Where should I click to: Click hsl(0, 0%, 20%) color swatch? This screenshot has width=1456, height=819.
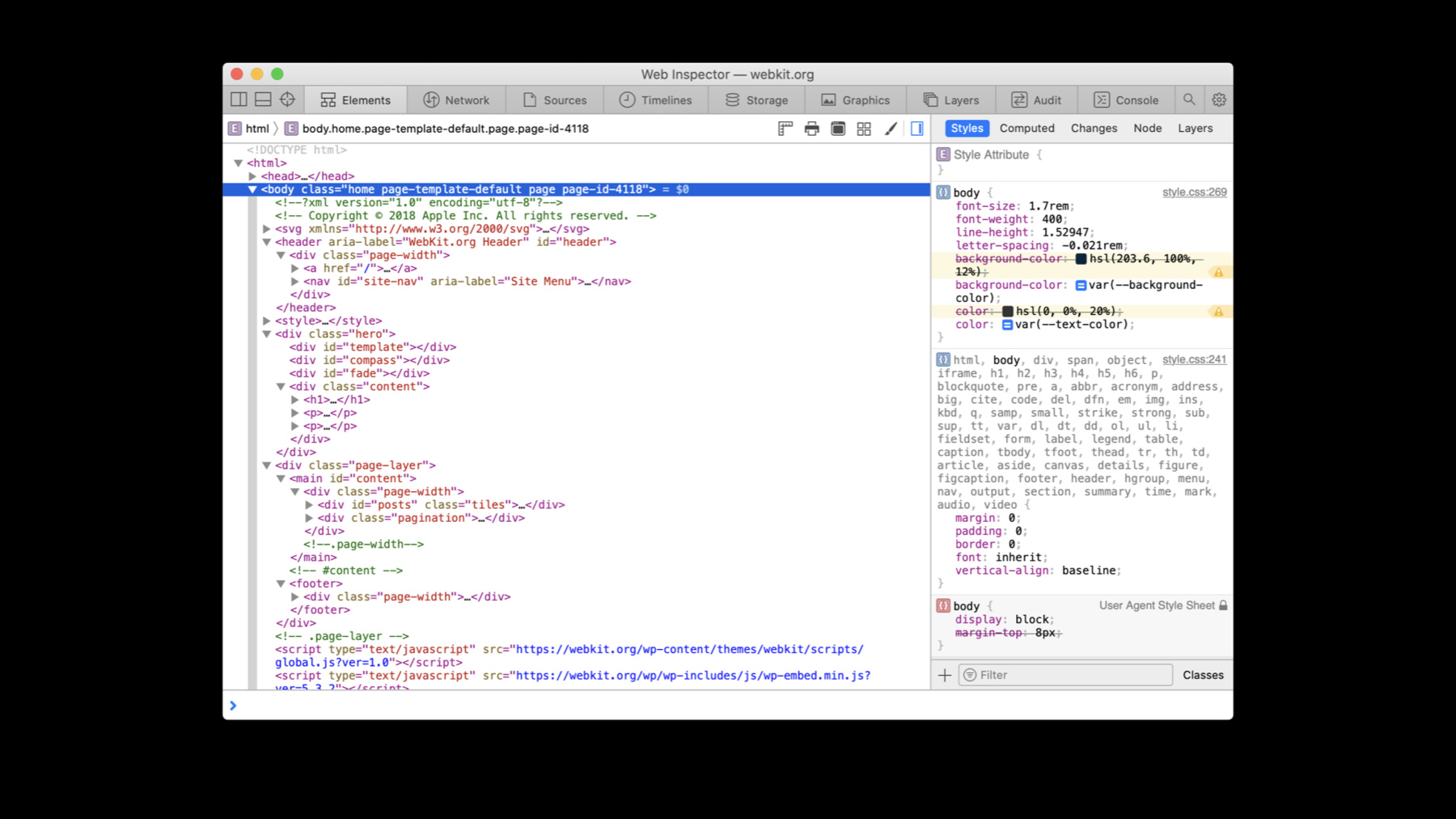(1007, 312)
